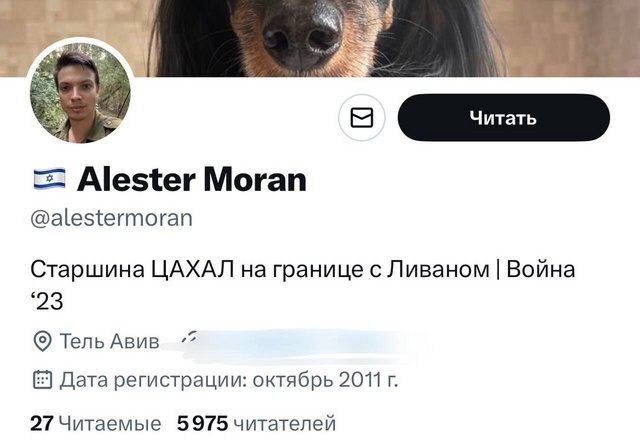This screenshot has height=441, width=640.
Task: Click the Israeli flag emoji
Action: click(x=49, y=179)
